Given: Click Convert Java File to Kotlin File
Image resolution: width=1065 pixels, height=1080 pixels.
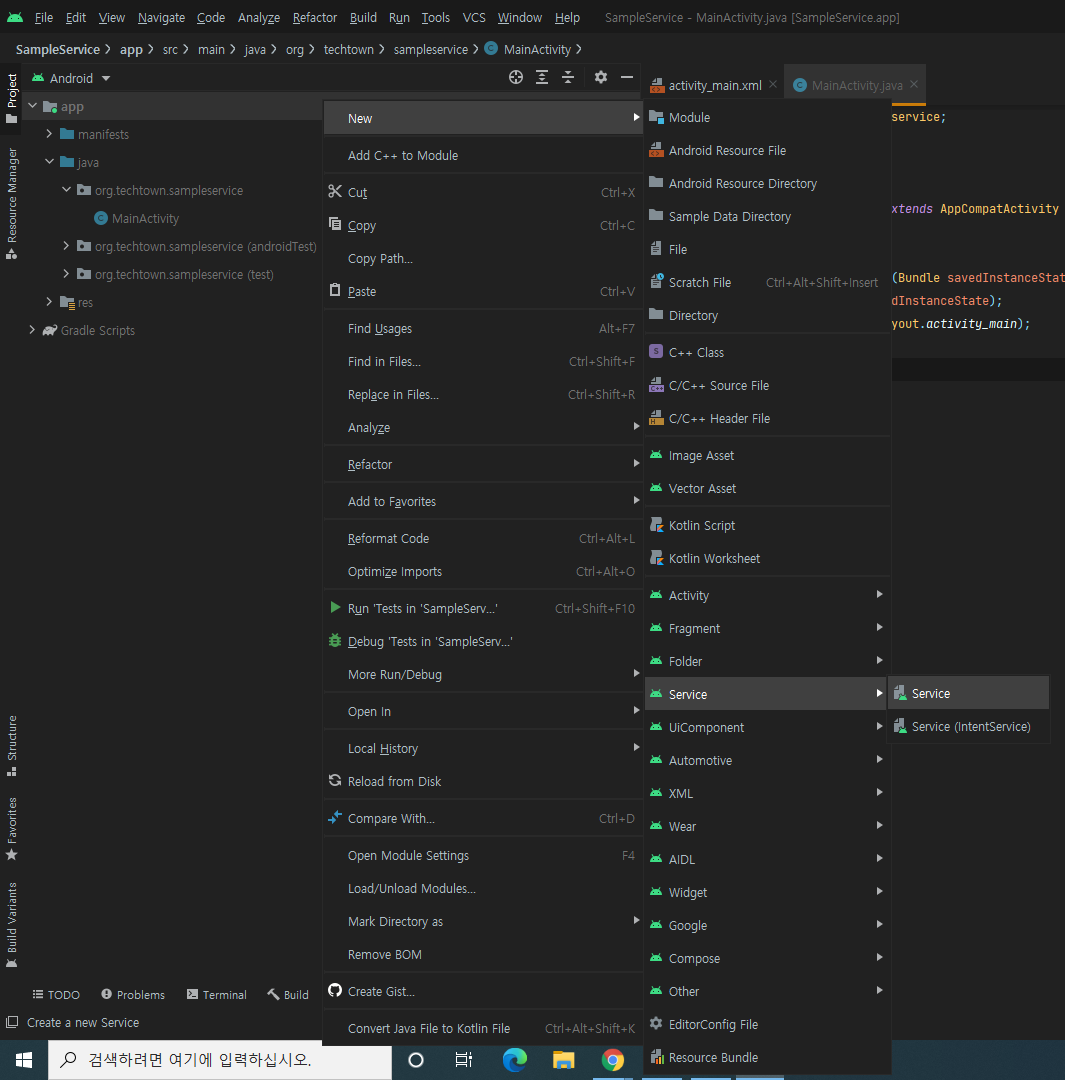Looking at the screenshot, I should click(483, 1029).
